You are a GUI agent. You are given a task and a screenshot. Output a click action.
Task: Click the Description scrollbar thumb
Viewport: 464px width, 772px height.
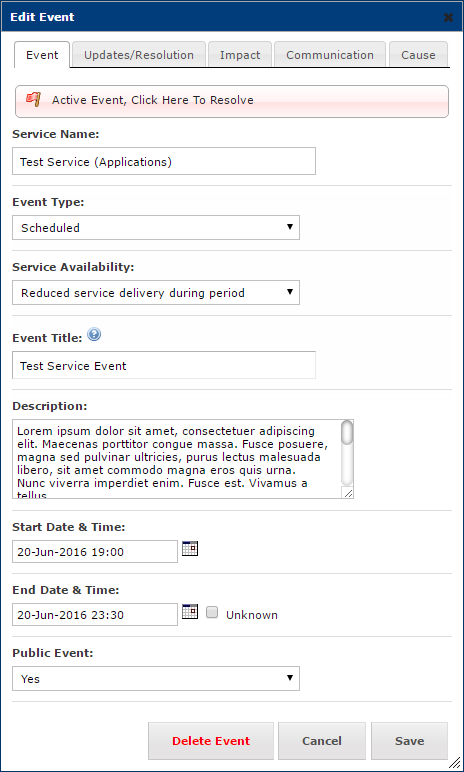[347, 433]
